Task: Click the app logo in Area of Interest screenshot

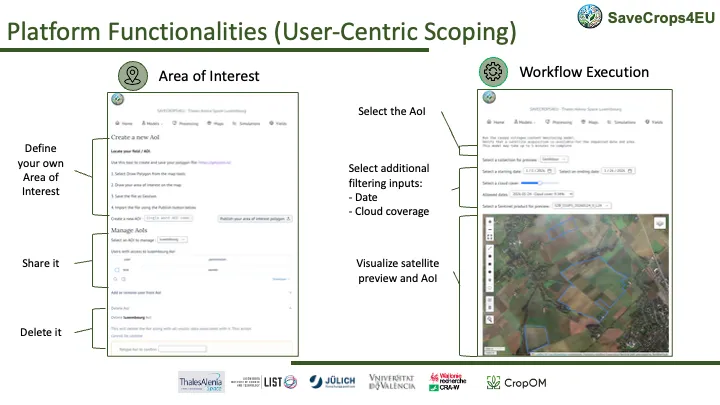Action: coord(118,99)
